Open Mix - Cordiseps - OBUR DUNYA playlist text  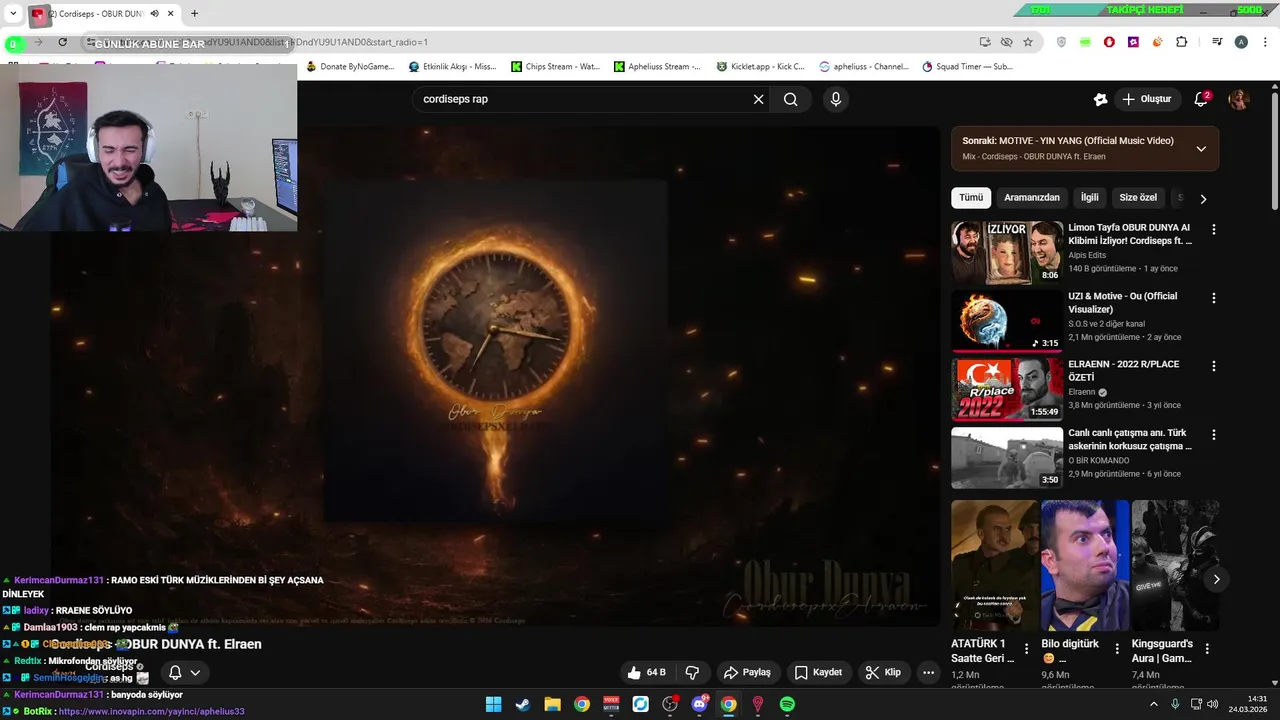point(1034,157)
